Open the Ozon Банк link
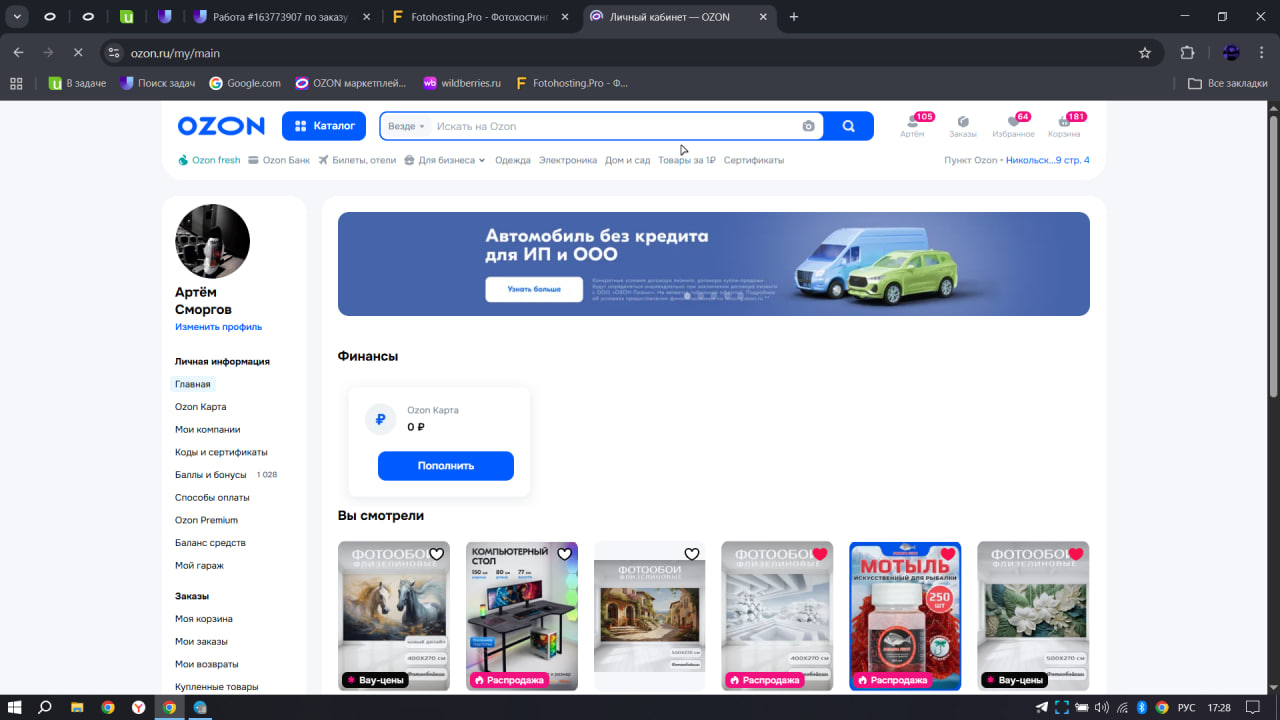 (x=279, y=160)
